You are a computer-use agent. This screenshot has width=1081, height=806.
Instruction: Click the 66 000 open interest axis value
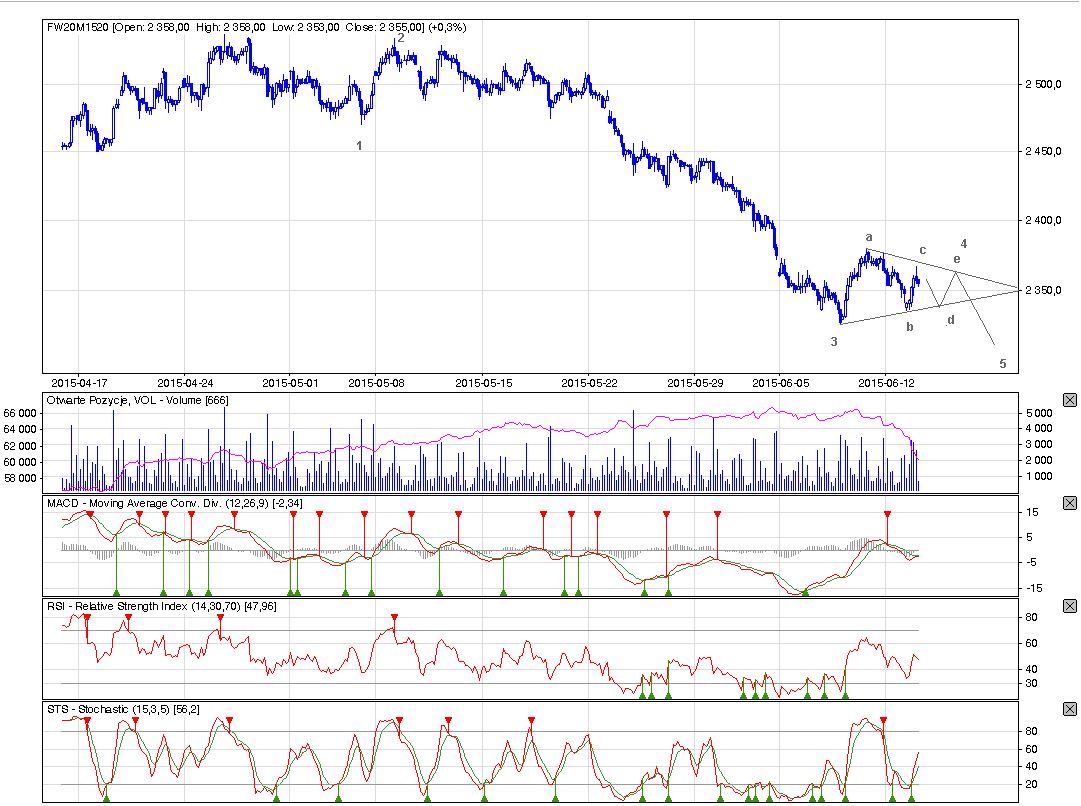pyautogui.click(x=20, y=413)
